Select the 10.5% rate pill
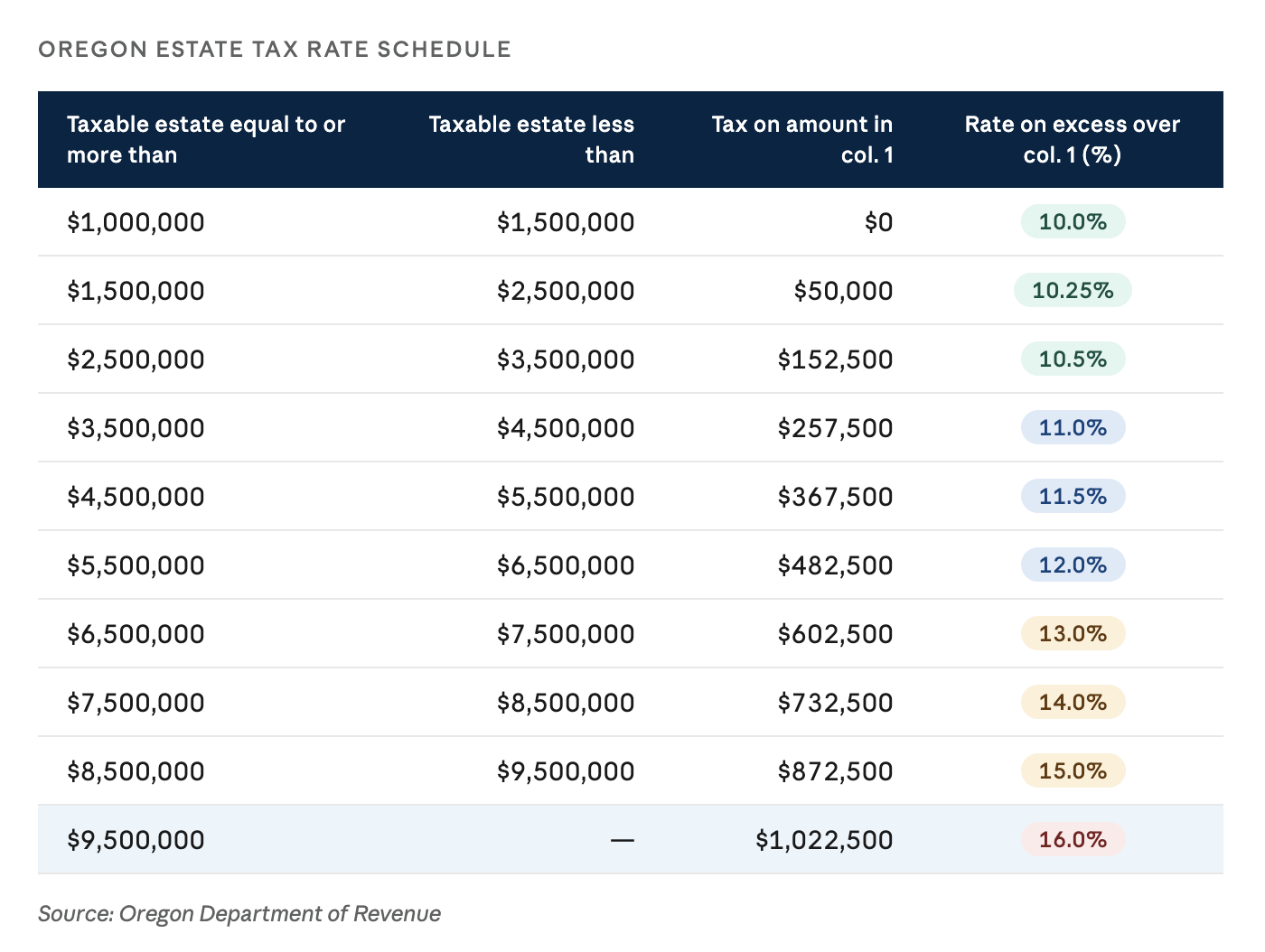1265x952 pixels. tap(1073, 359)
